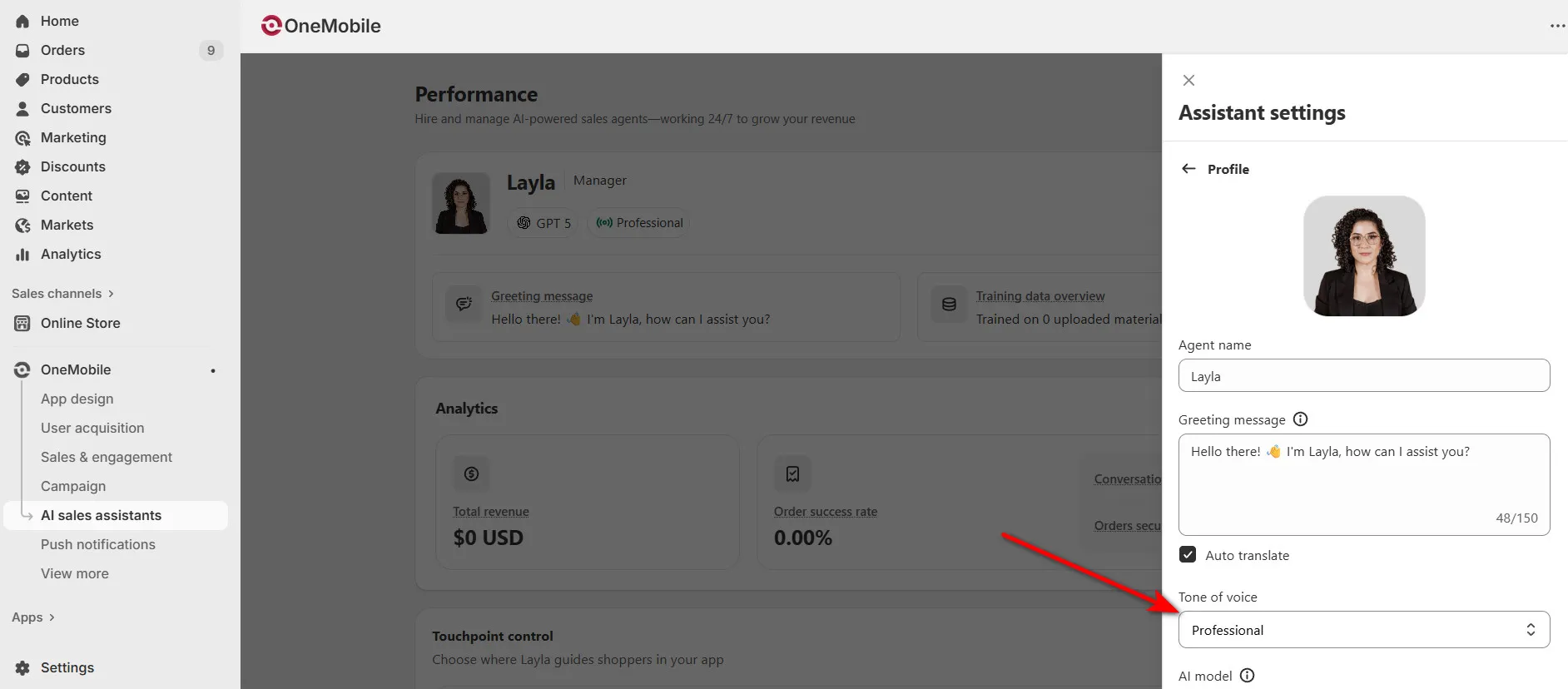The image size is (1568, 689).
Task: Click the Marketing target icon
Action: click(x=22, y=138)
